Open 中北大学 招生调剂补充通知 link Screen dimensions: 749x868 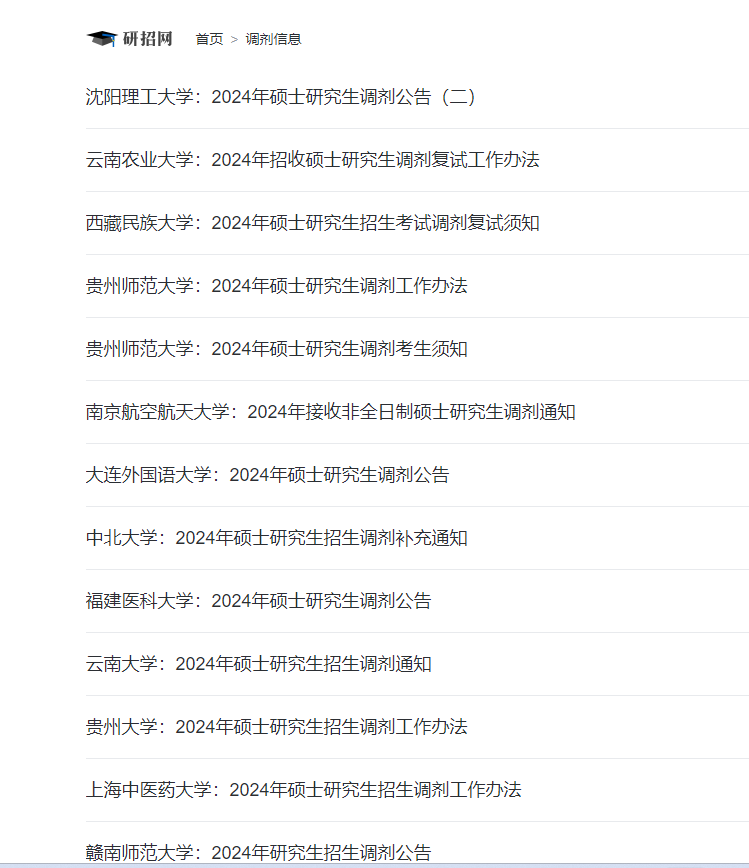pyautogui.click(x=277, y=538)
